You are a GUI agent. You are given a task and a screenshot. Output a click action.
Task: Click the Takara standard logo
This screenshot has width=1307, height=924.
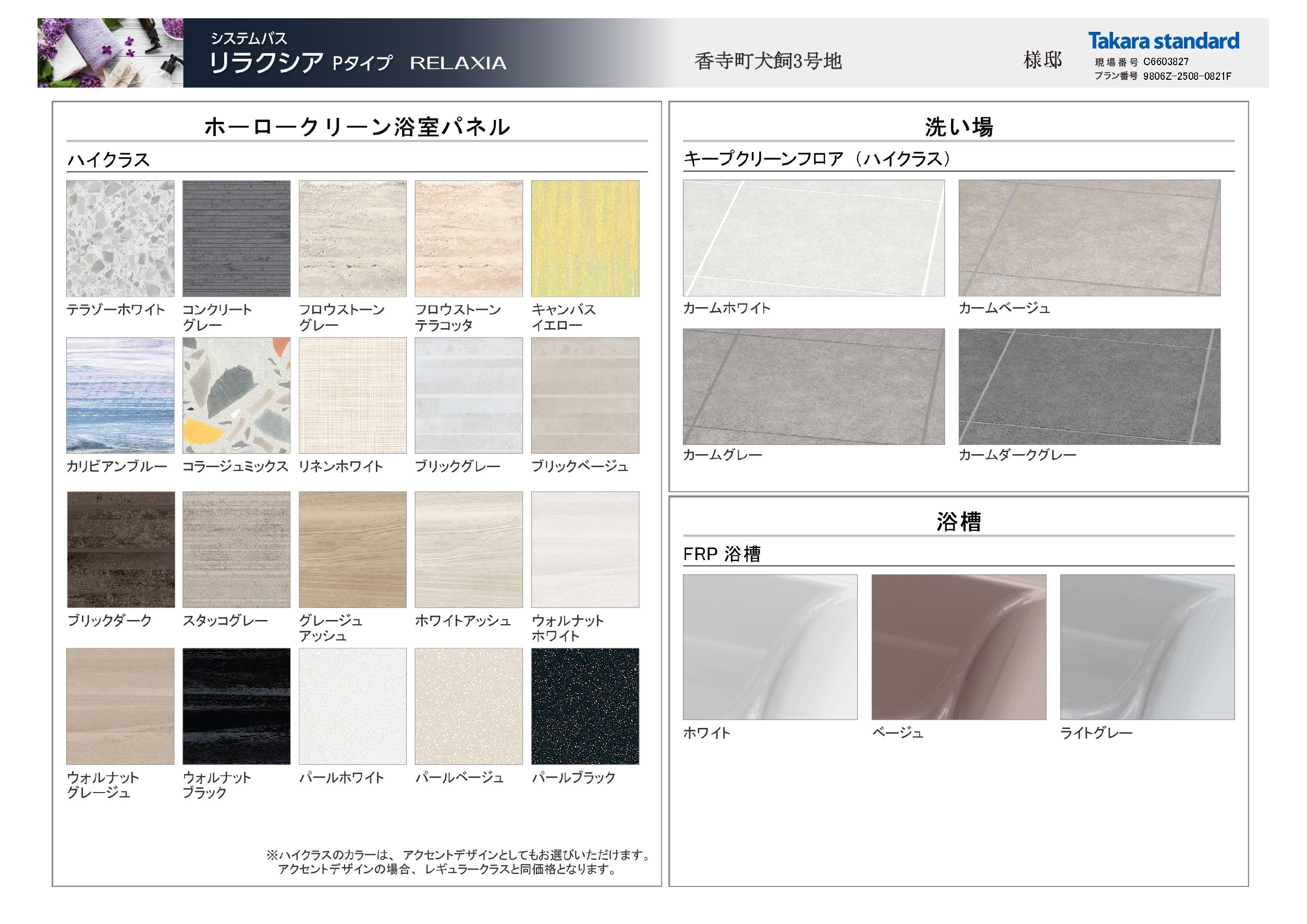1163,41
